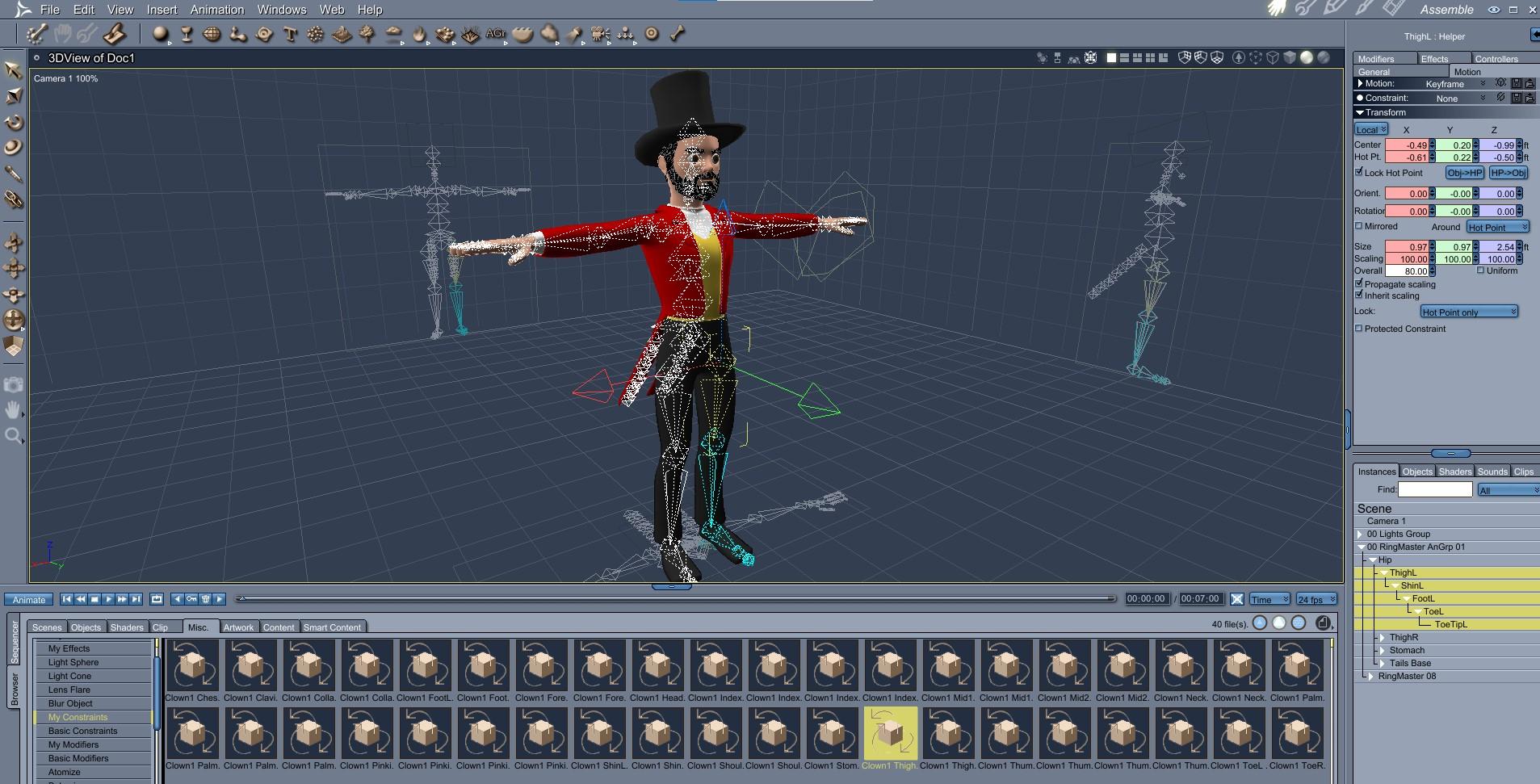Screen dimensions: 1540x784
Task: Choose the rotate tool in left toolbar
Action: click(14, 122)
